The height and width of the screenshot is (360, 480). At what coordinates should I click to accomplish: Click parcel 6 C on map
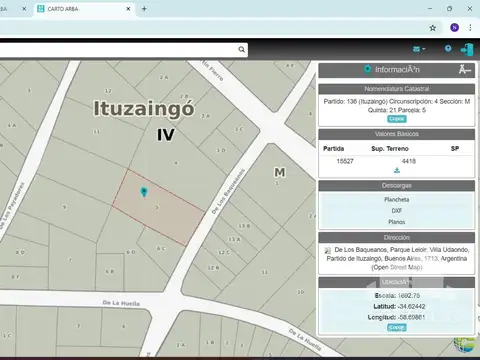click(x=161, y=249)
